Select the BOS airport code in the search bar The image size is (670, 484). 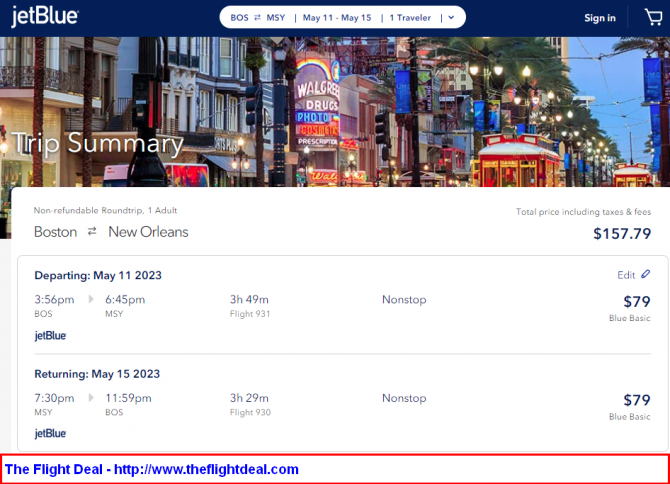238,18
